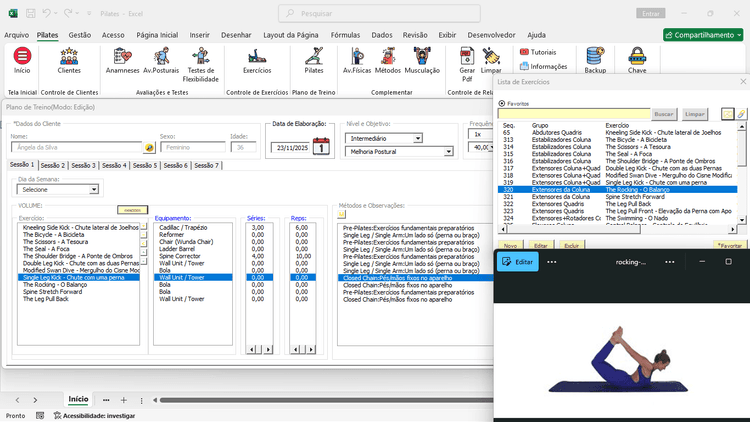
Task: Toggle the Favoritos radio button
Action: [501, 103]
